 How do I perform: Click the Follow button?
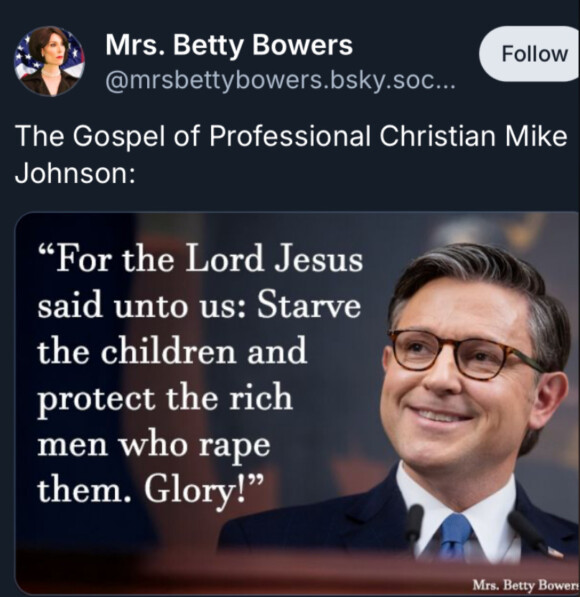[532, 54]
